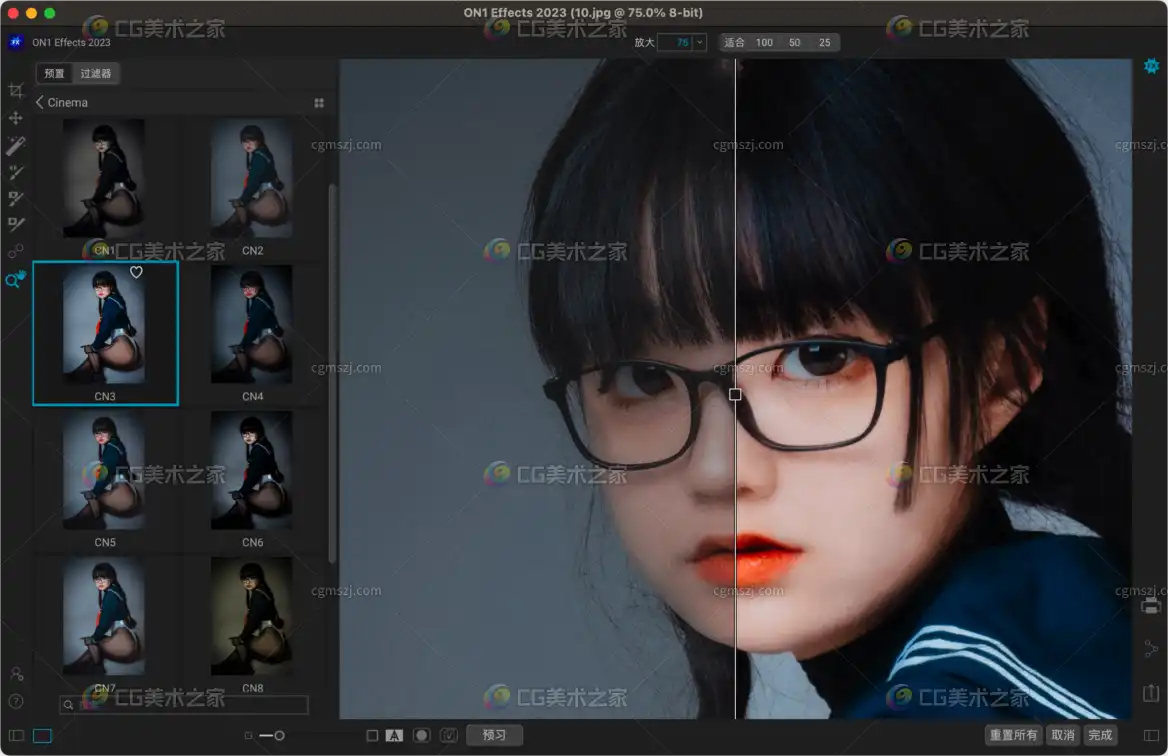This screenshot has height=756, width=1168.
Task: Select the magic wand masking tool
Action: point(15,146)
